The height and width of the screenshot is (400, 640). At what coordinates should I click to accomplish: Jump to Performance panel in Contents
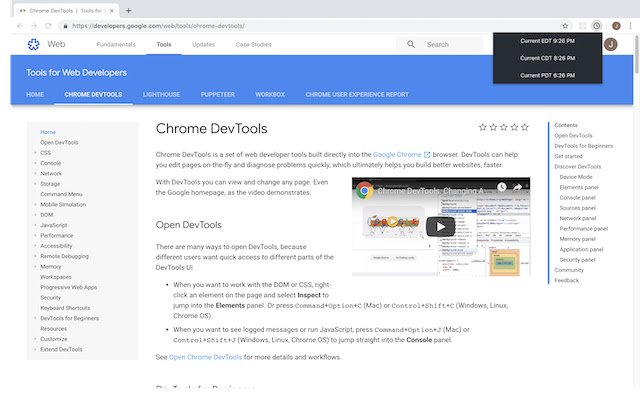tap(584, 229)
